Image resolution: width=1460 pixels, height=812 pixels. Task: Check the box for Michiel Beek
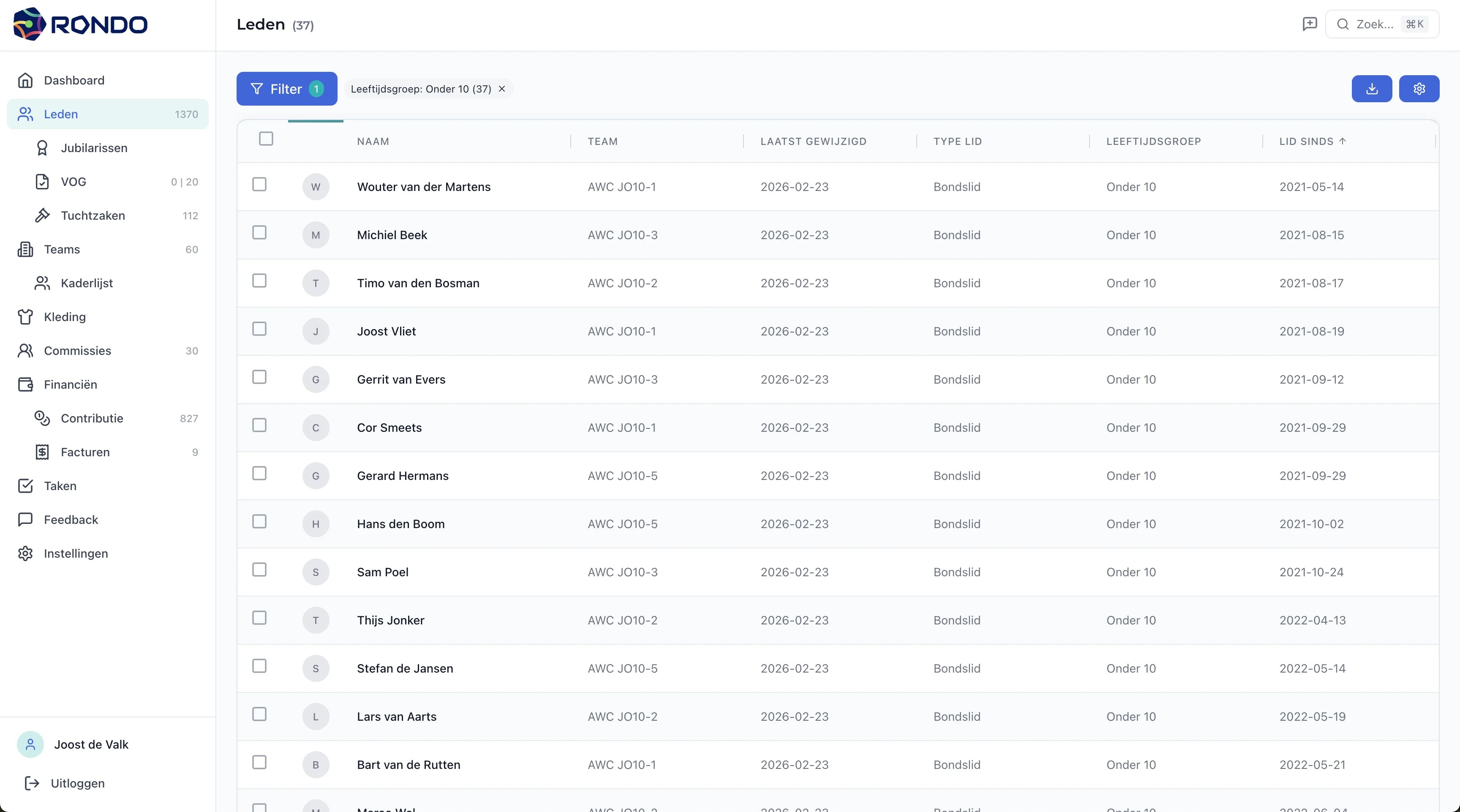pos(259,233)
